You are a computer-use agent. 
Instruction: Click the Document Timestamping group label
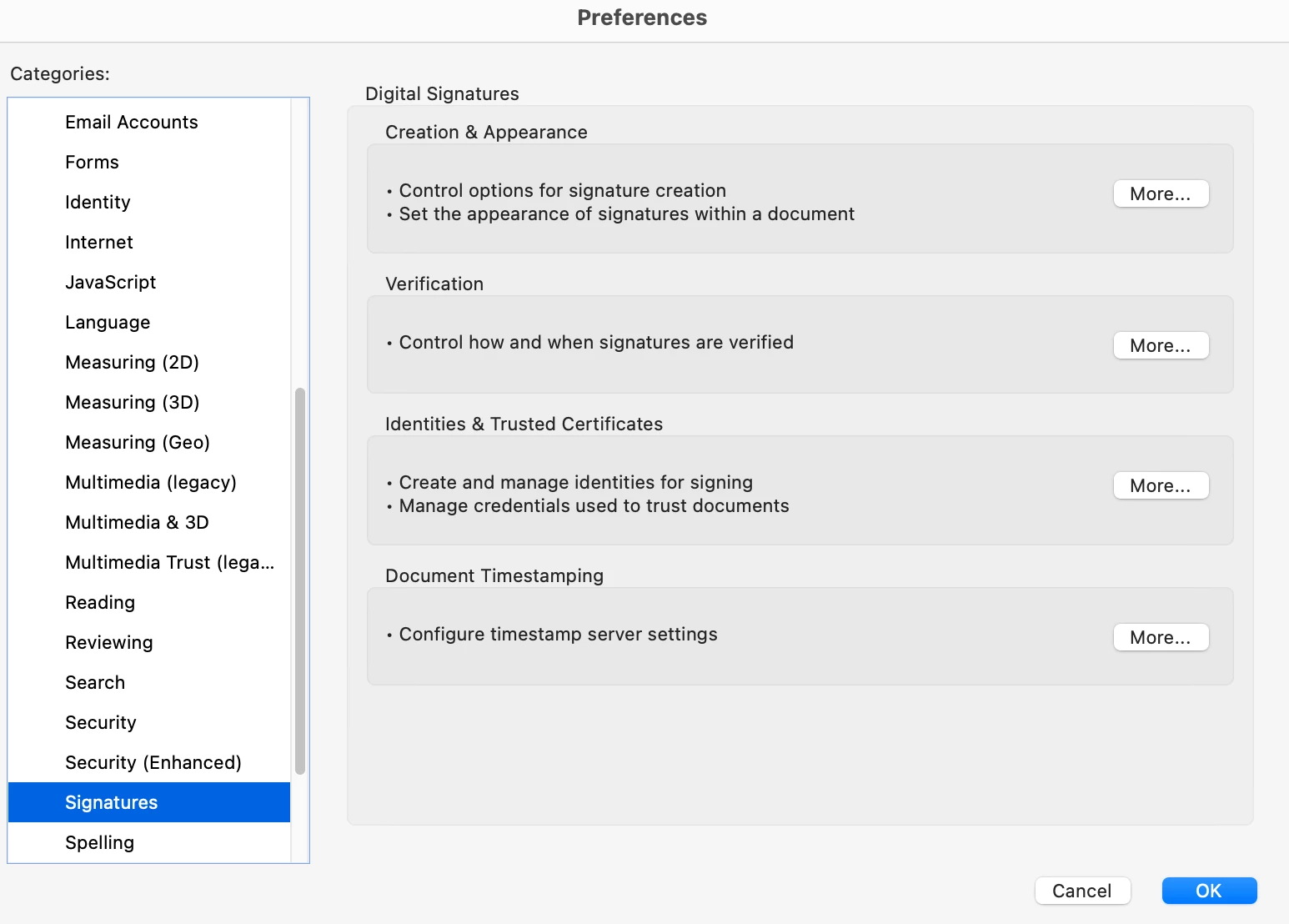pos(494,575)
